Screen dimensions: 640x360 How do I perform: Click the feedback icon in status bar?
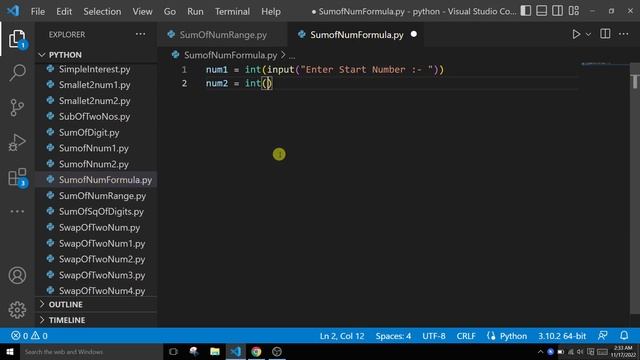[602, 336]
